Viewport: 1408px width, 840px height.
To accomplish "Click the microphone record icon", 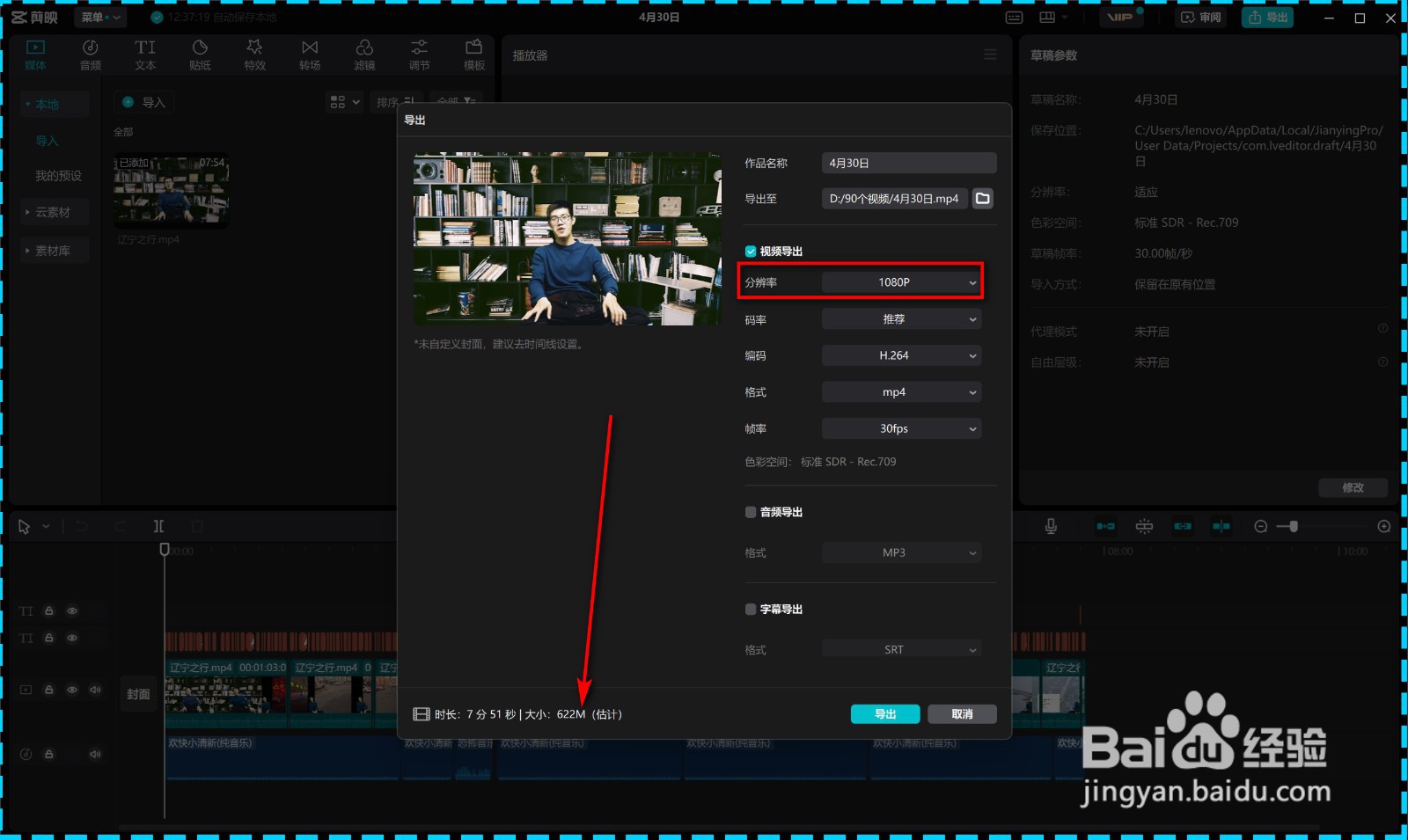I will 1051,526.
